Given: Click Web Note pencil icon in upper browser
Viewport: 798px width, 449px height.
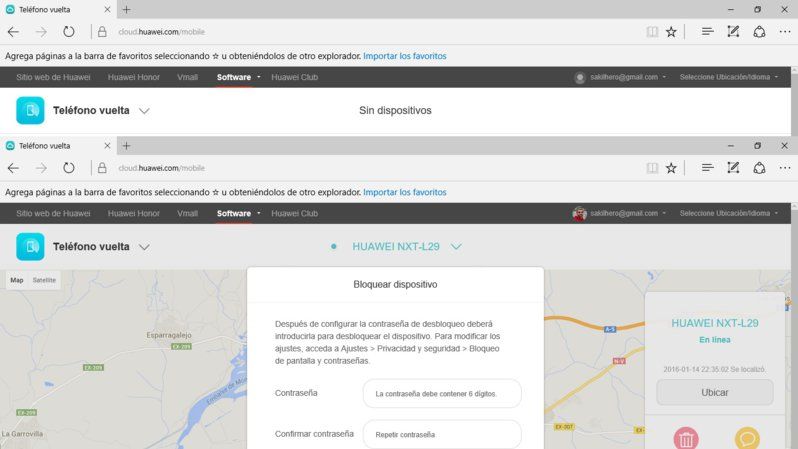Looking at the screenshot, I should 733,32.
